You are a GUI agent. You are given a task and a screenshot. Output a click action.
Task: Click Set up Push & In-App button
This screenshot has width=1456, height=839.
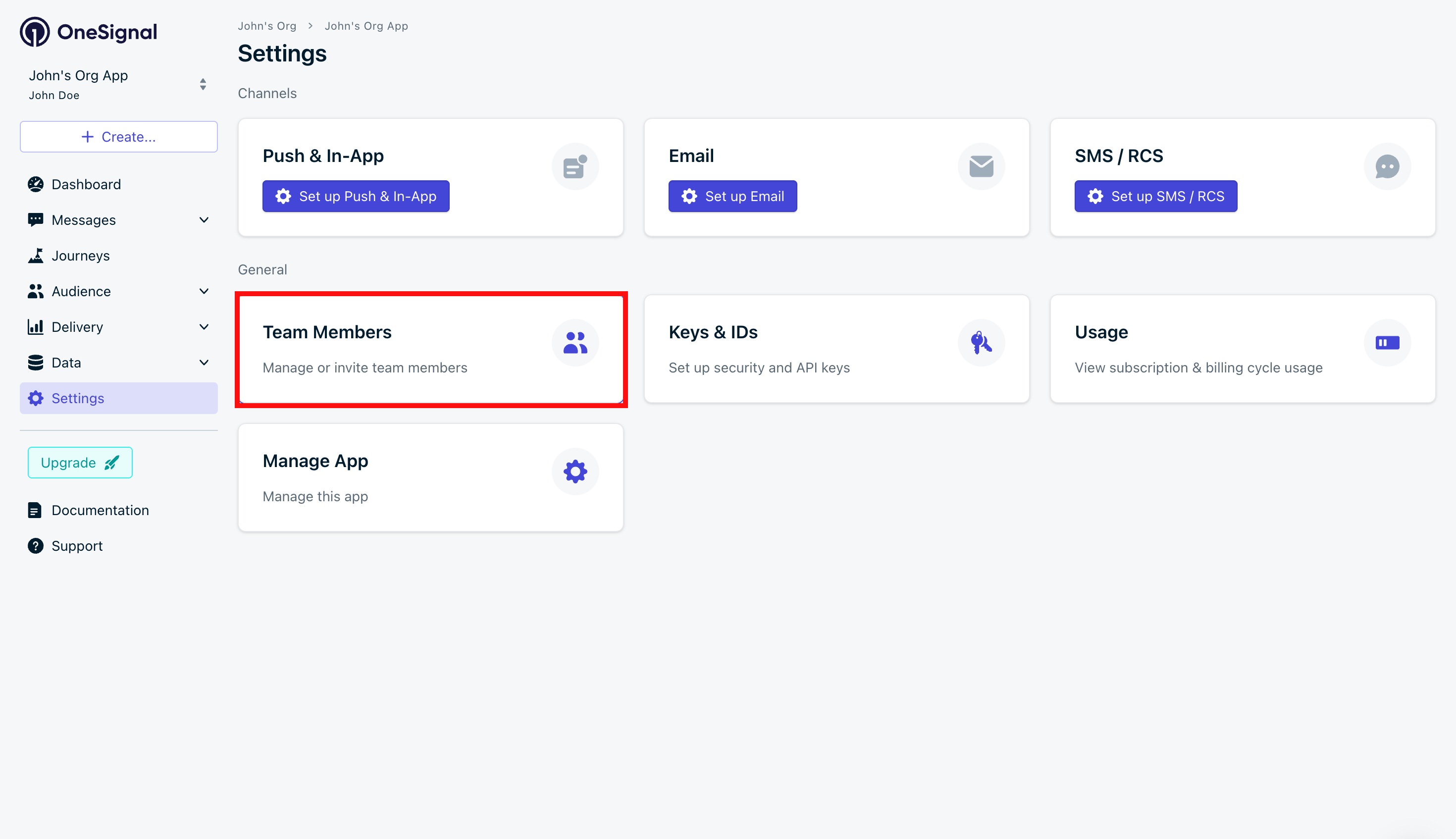point(356,197)
